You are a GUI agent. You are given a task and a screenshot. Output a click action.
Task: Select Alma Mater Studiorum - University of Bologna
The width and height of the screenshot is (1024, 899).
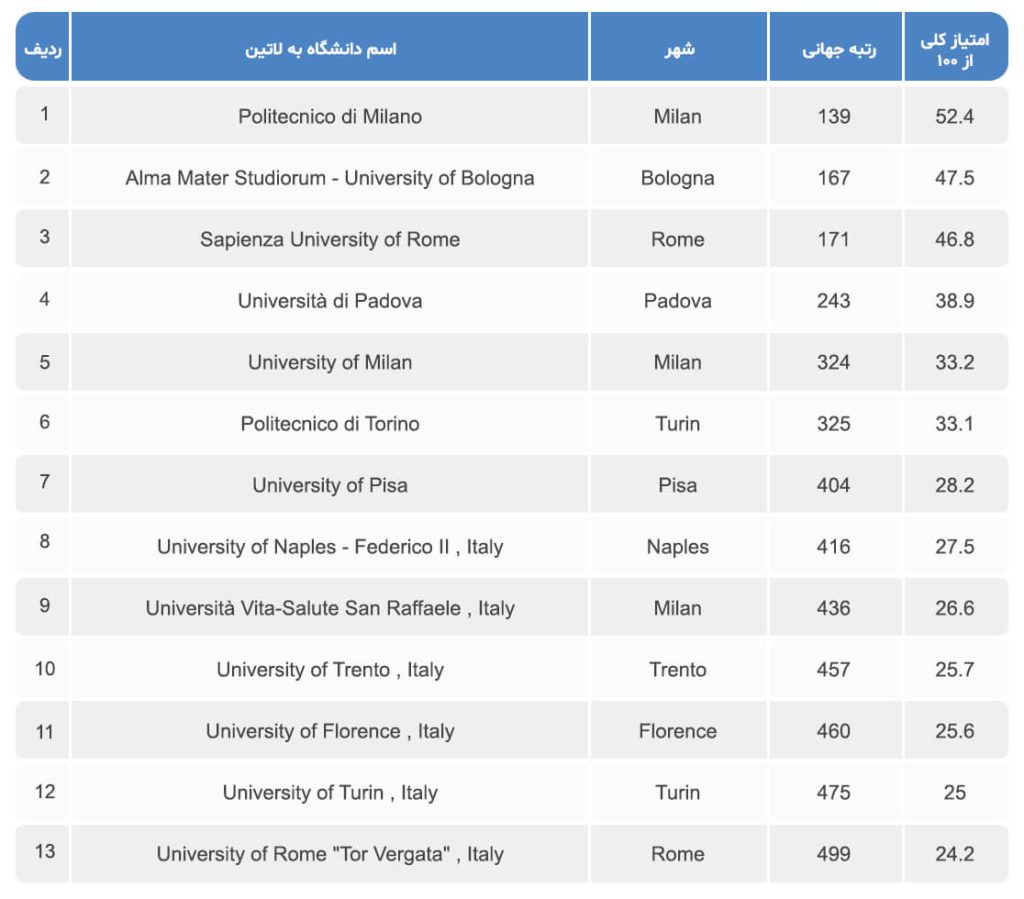(x=330, y=178)
